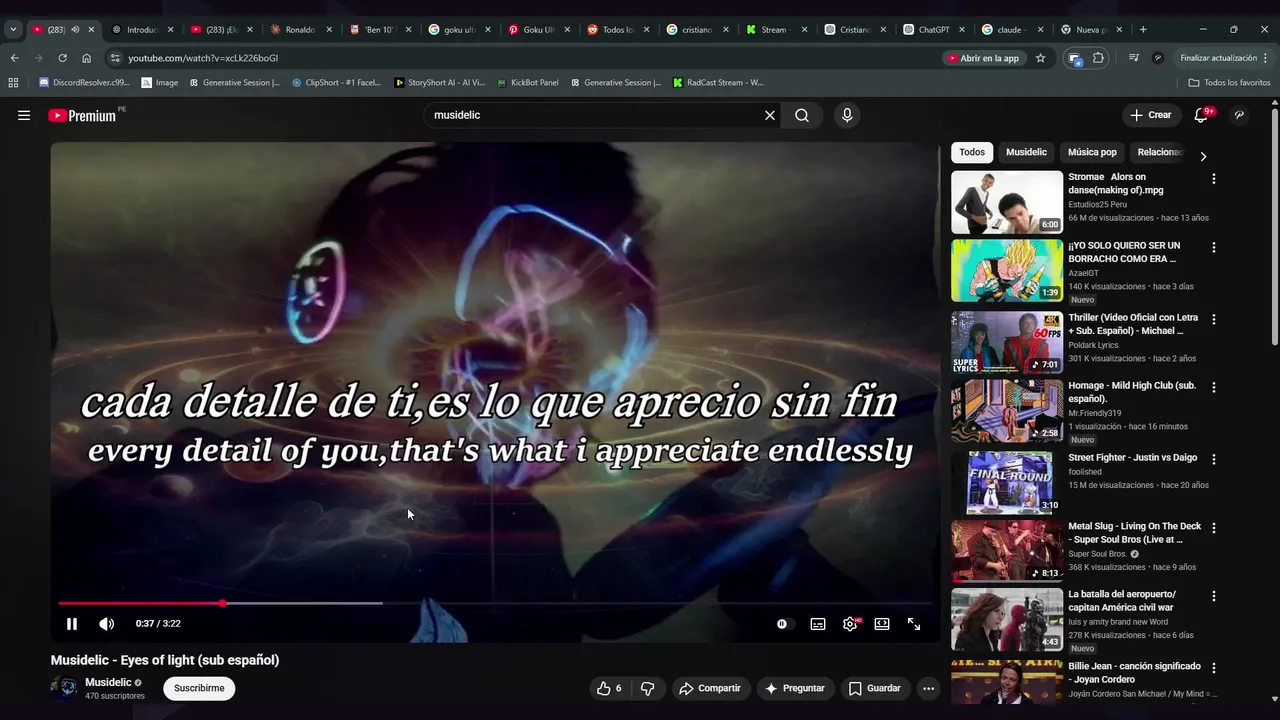Mute the video player volume
The image size is (1280, 720).
click(x=106, y=624)
